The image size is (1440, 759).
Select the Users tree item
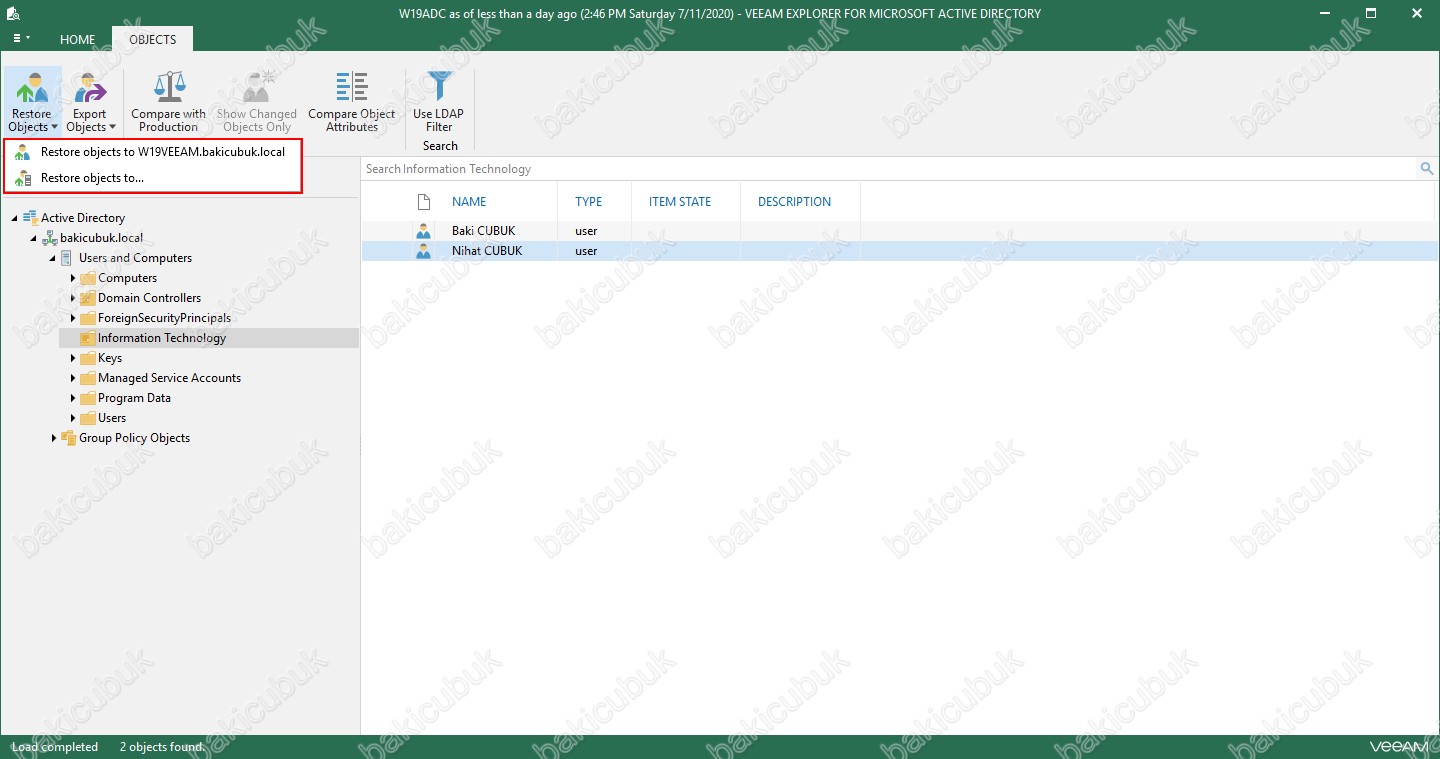coord(112,418)
